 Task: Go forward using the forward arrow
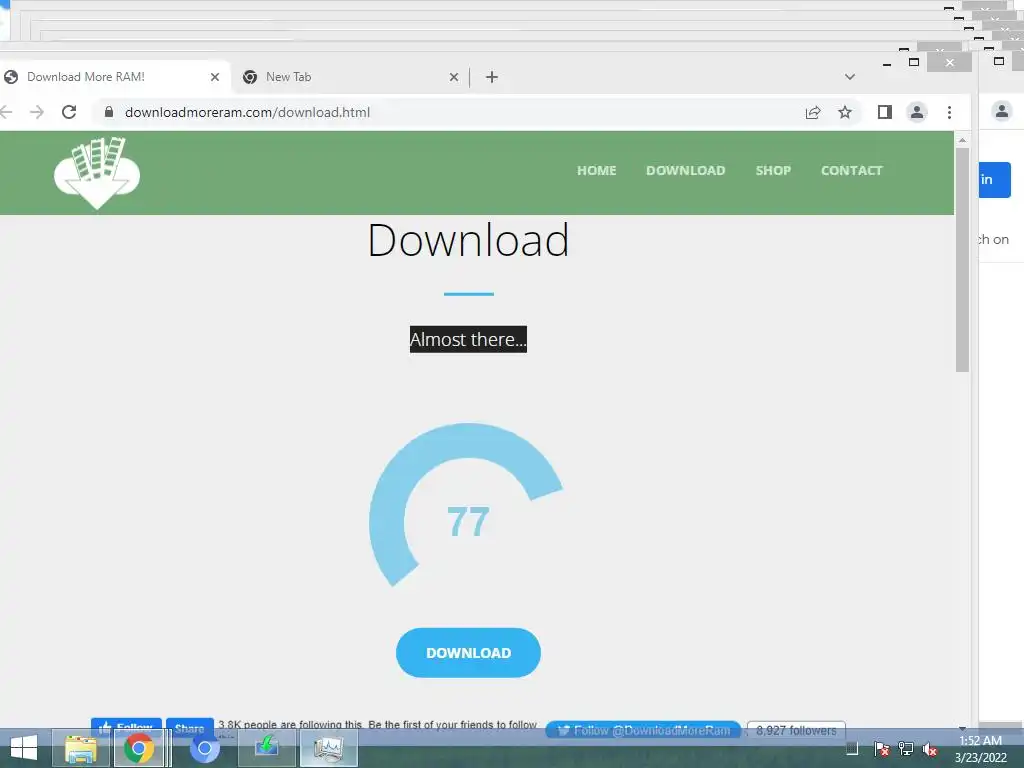point(37,112)
